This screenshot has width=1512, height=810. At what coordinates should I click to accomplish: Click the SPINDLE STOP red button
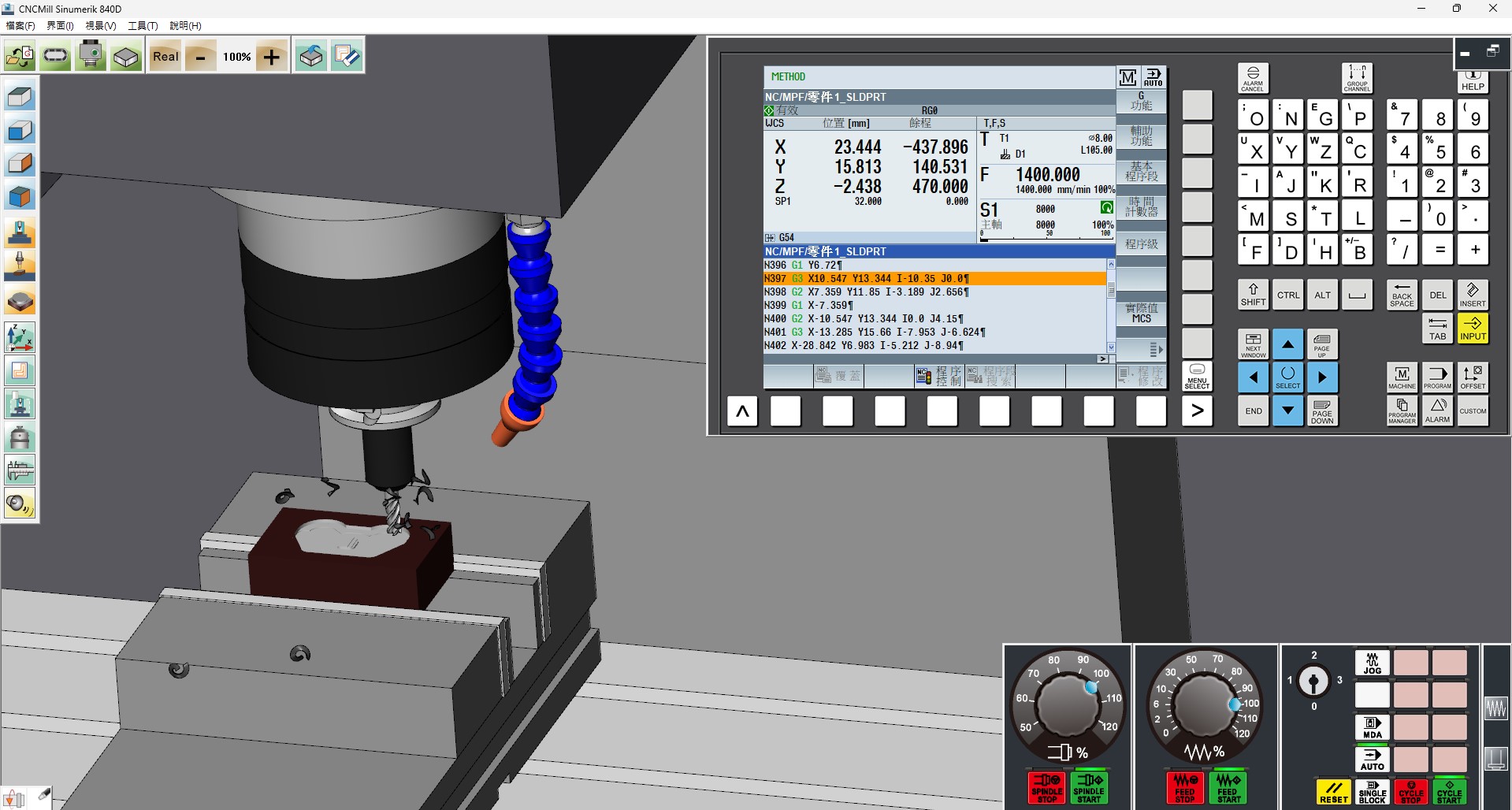(1047, 788)
